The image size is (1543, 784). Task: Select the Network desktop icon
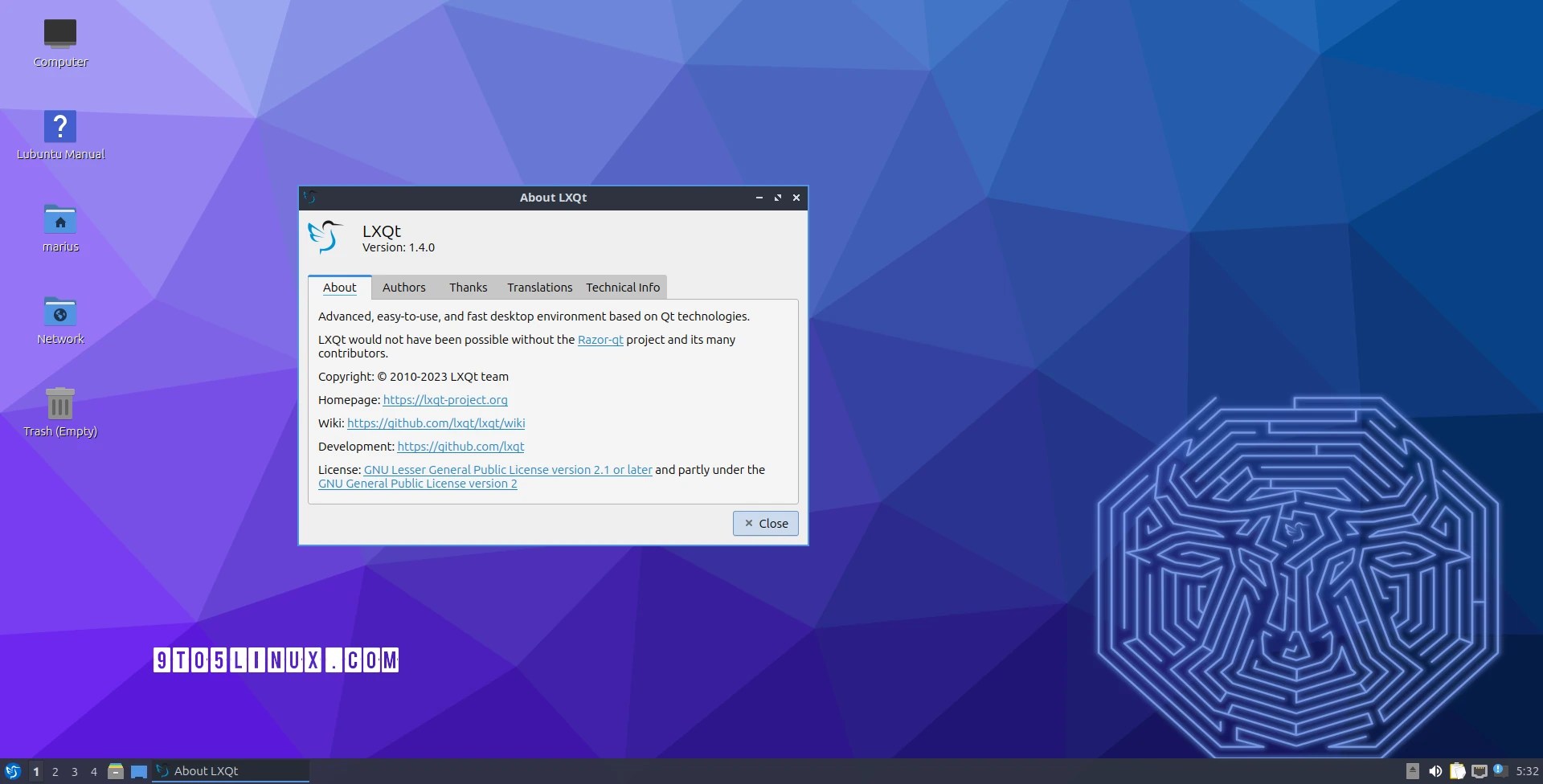(60, 321)
